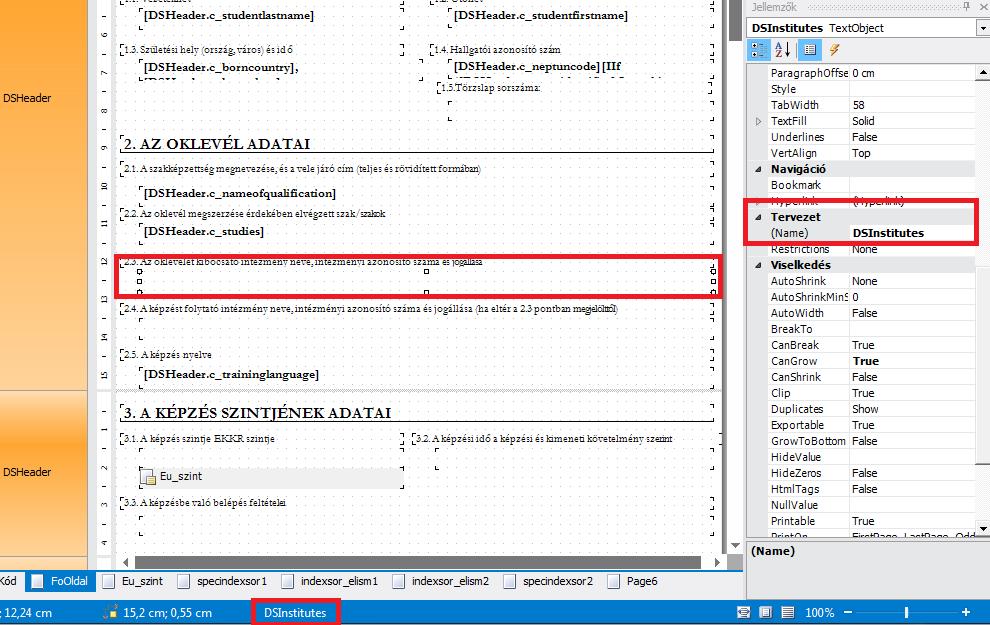
Task: Switch properties to categorized view
Action: point(758,50)
